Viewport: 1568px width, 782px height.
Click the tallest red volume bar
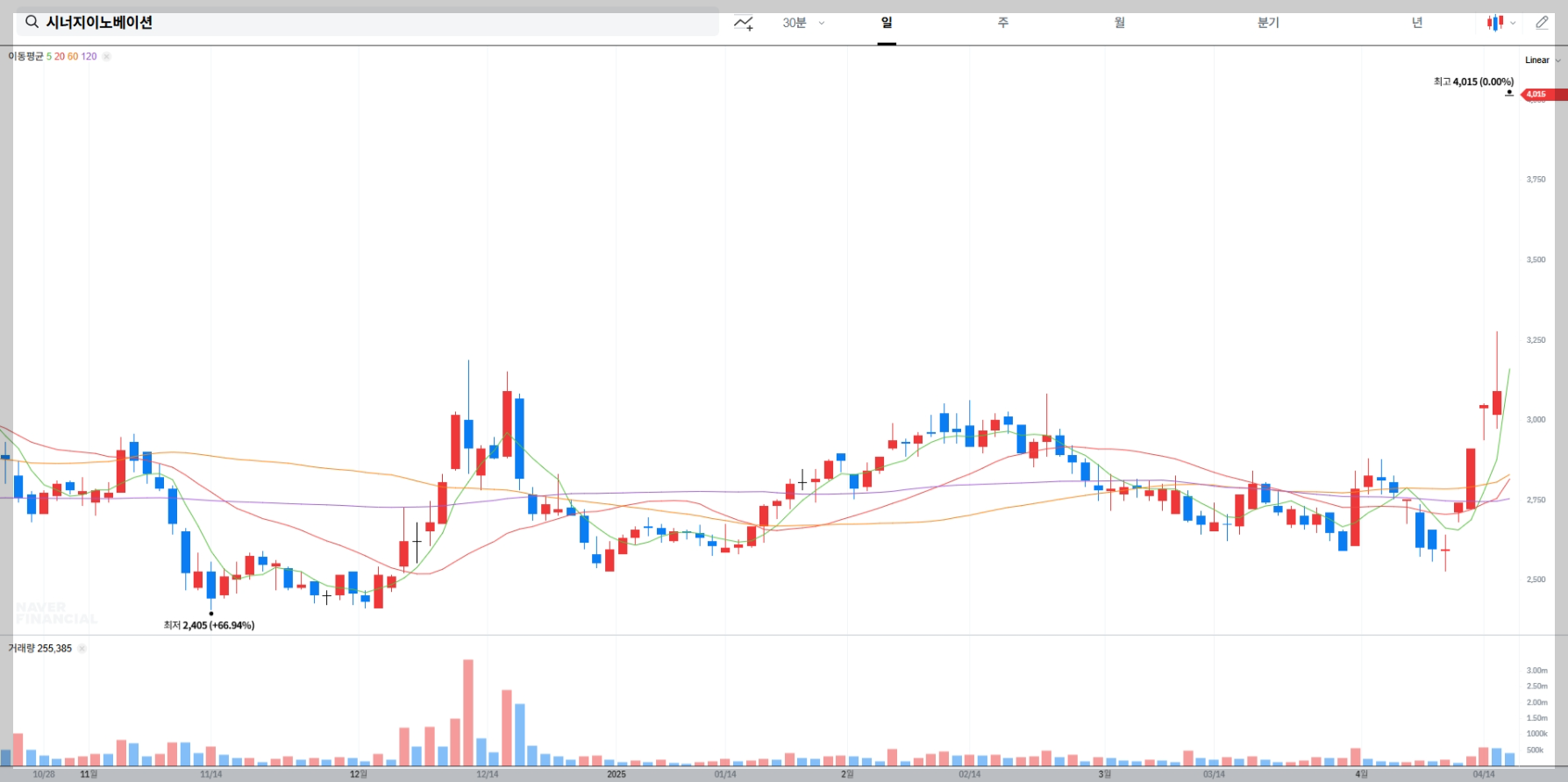[468, 713]
